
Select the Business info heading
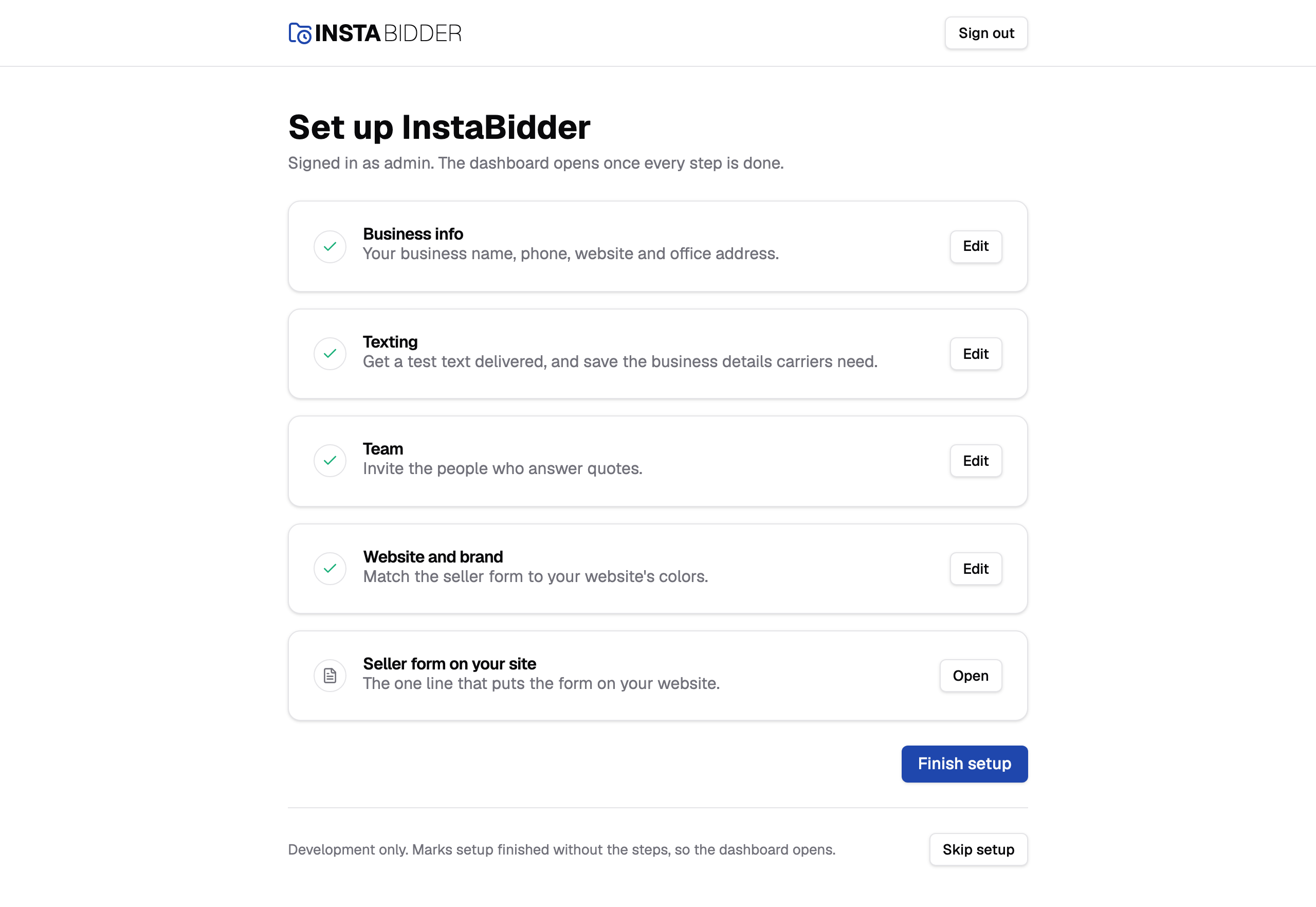point(413,234)
